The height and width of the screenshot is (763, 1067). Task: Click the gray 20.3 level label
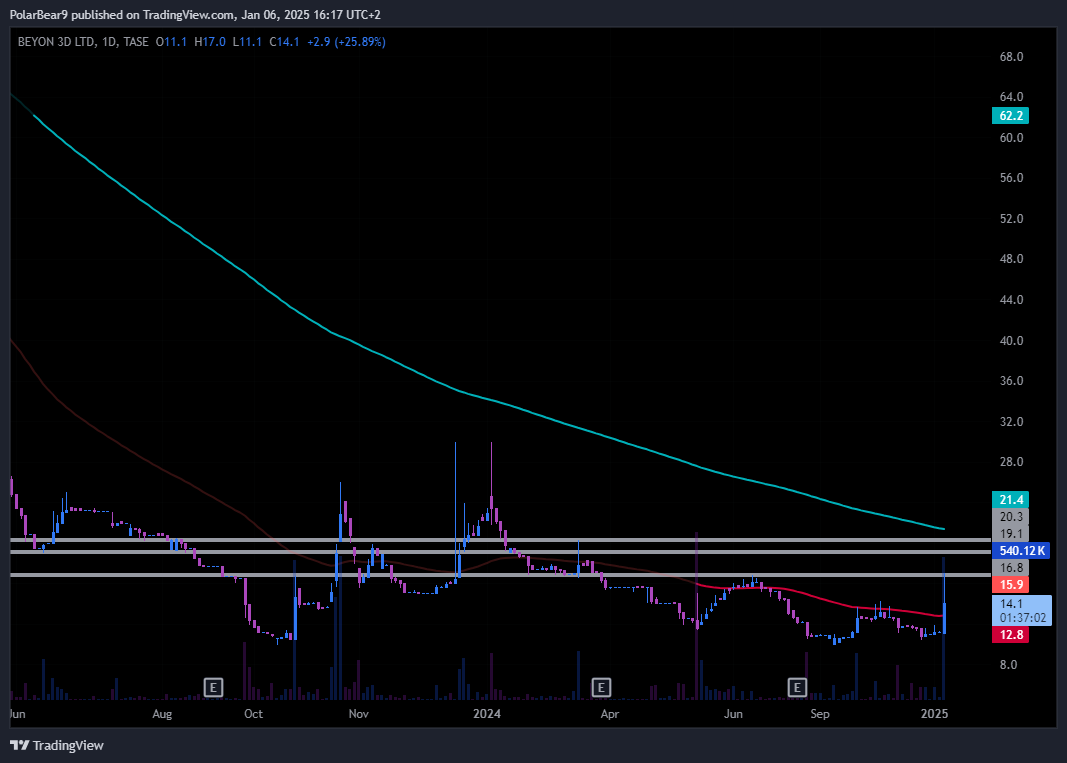tap(1012, 517)
